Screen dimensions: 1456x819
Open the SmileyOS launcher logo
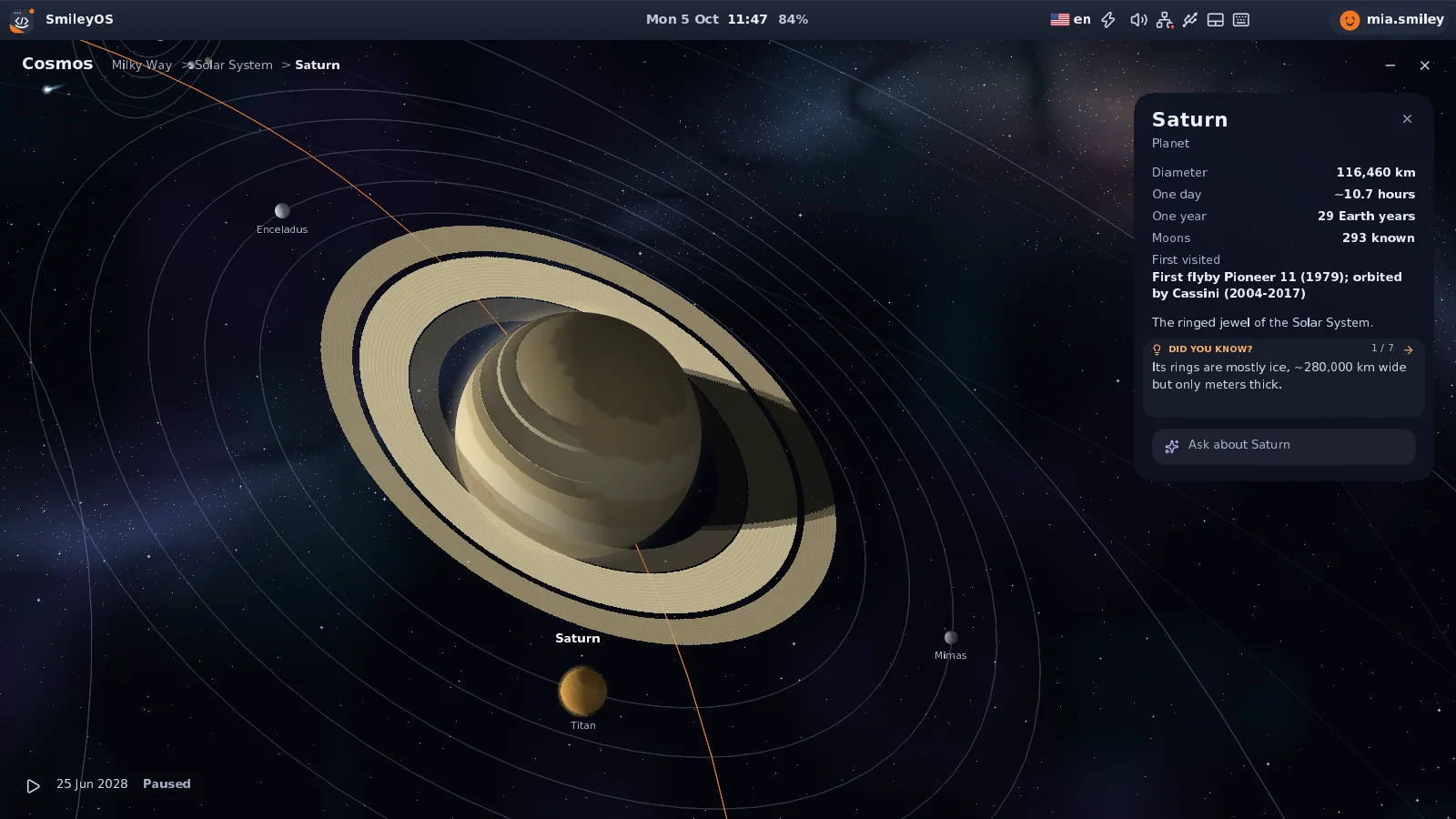click(21, 20)
